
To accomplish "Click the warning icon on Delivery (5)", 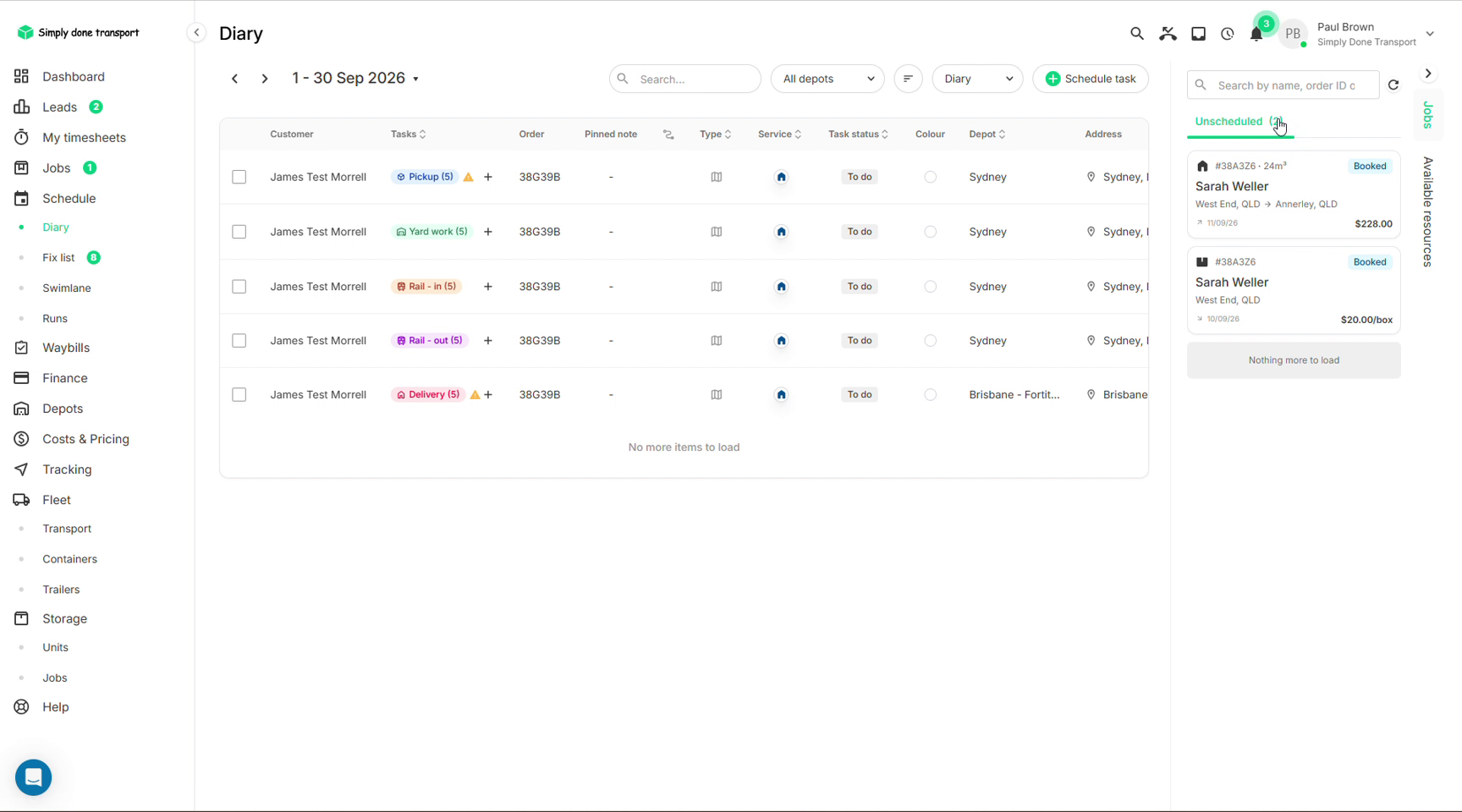I will point(475,395).
